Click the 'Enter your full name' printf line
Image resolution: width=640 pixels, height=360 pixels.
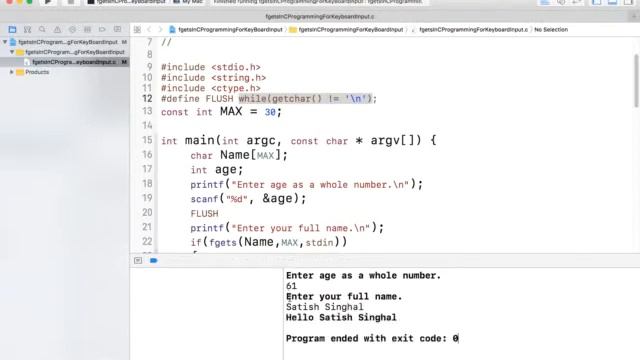click(287, 228)
